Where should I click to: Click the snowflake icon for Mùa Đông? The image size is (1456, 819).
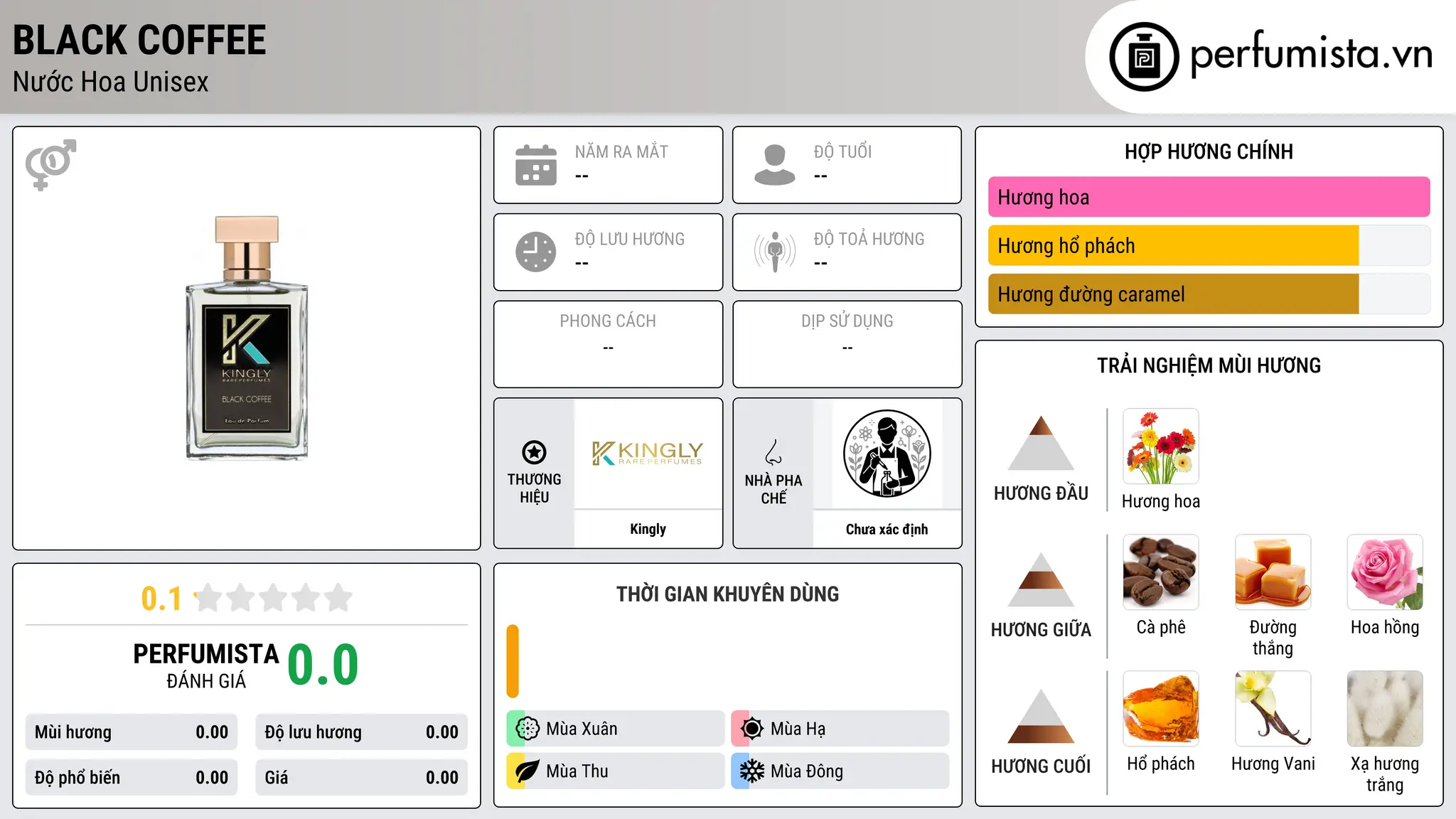coord(752,771)
